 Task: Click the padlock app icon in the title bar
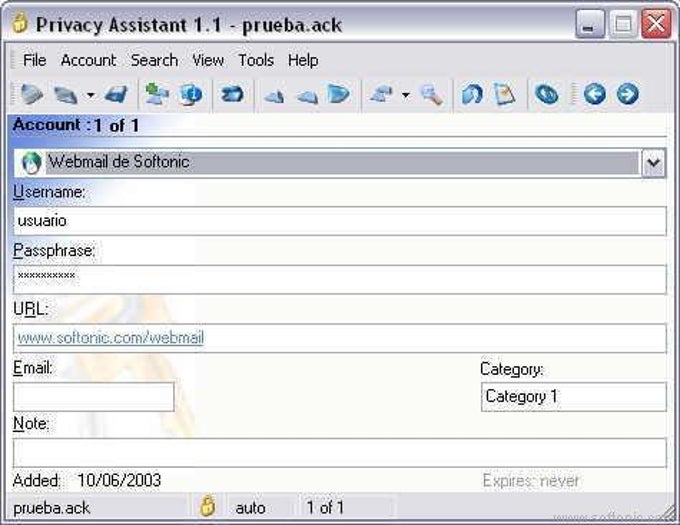tap(20, 23)
